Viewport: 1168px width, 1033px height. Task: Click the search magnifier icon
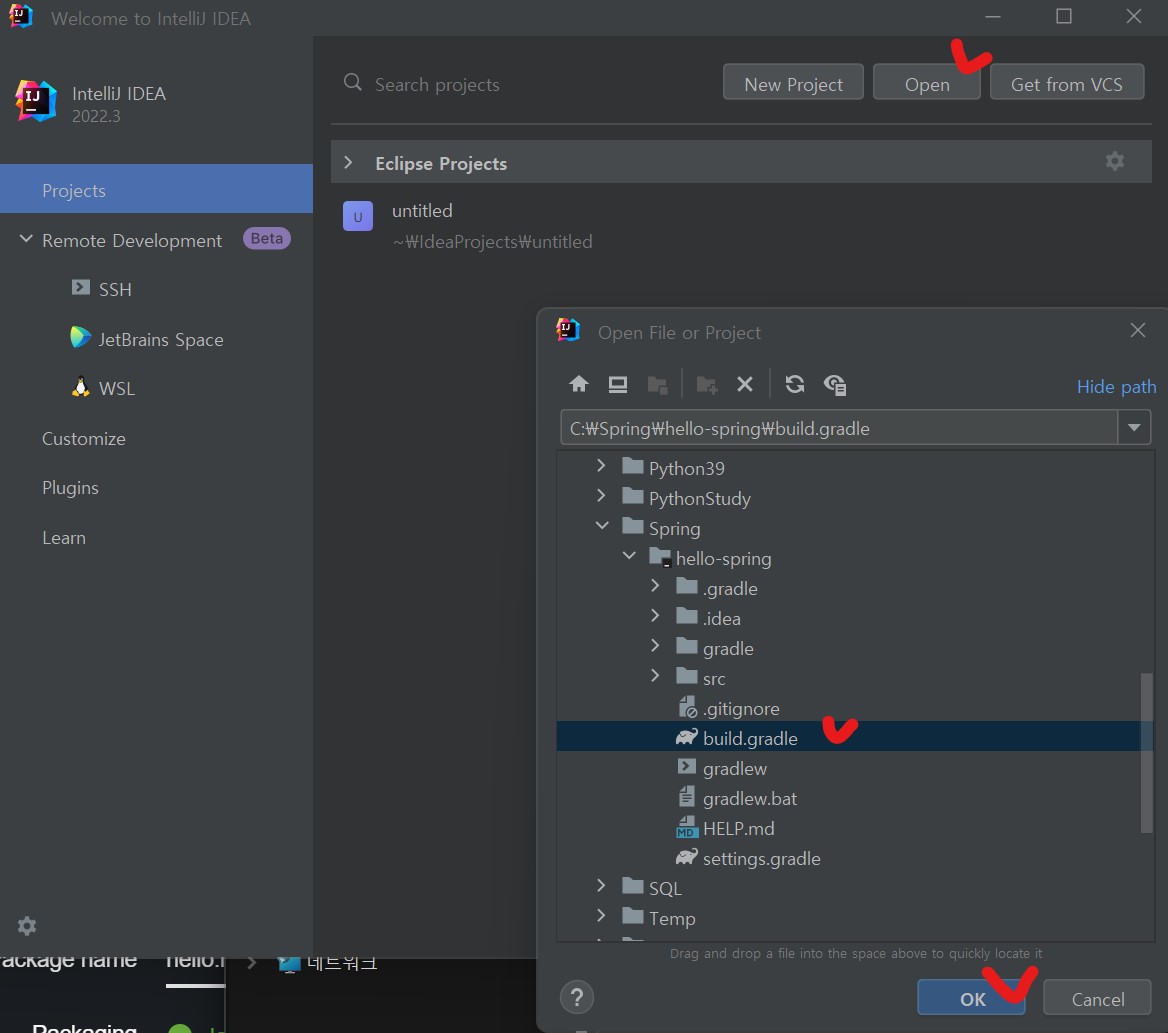coord(353,83)
